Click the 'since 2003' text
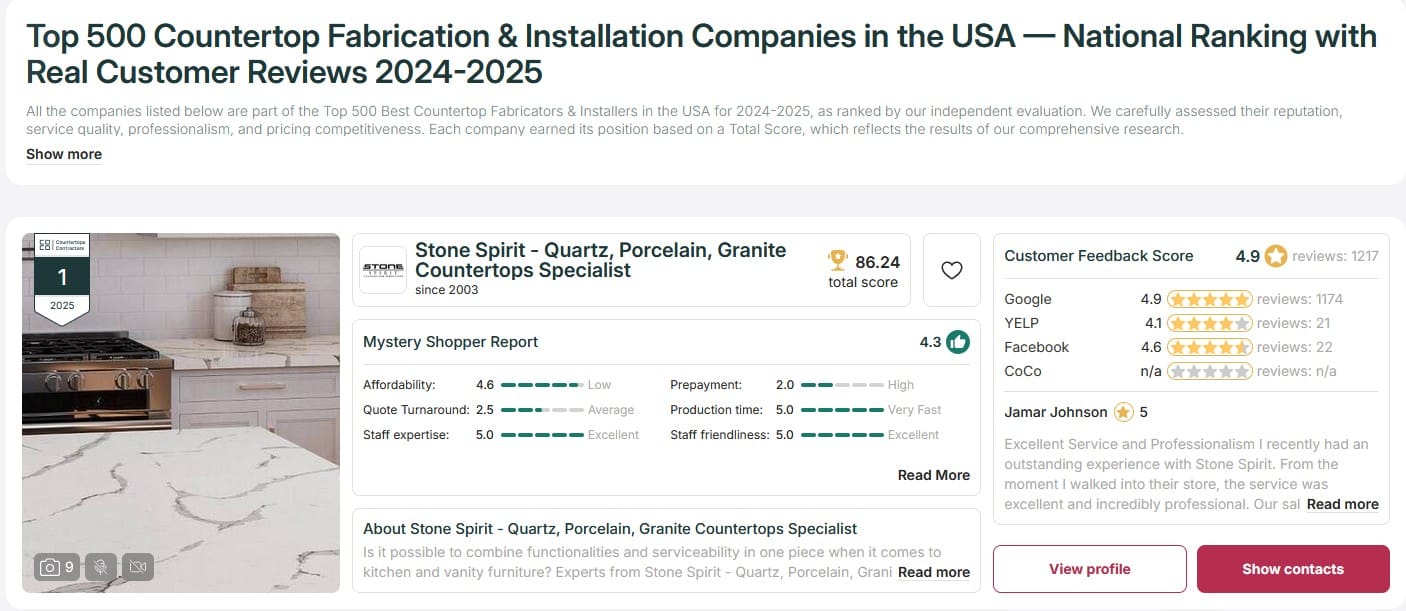This screenshot has height=611, width=1406. (x=447, y=290)
